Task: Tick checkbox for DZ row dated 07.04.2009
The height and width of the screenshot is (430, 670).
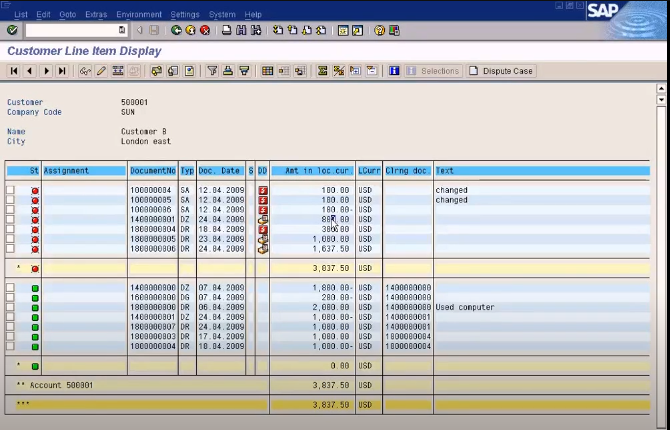Action: coord(10,287)
